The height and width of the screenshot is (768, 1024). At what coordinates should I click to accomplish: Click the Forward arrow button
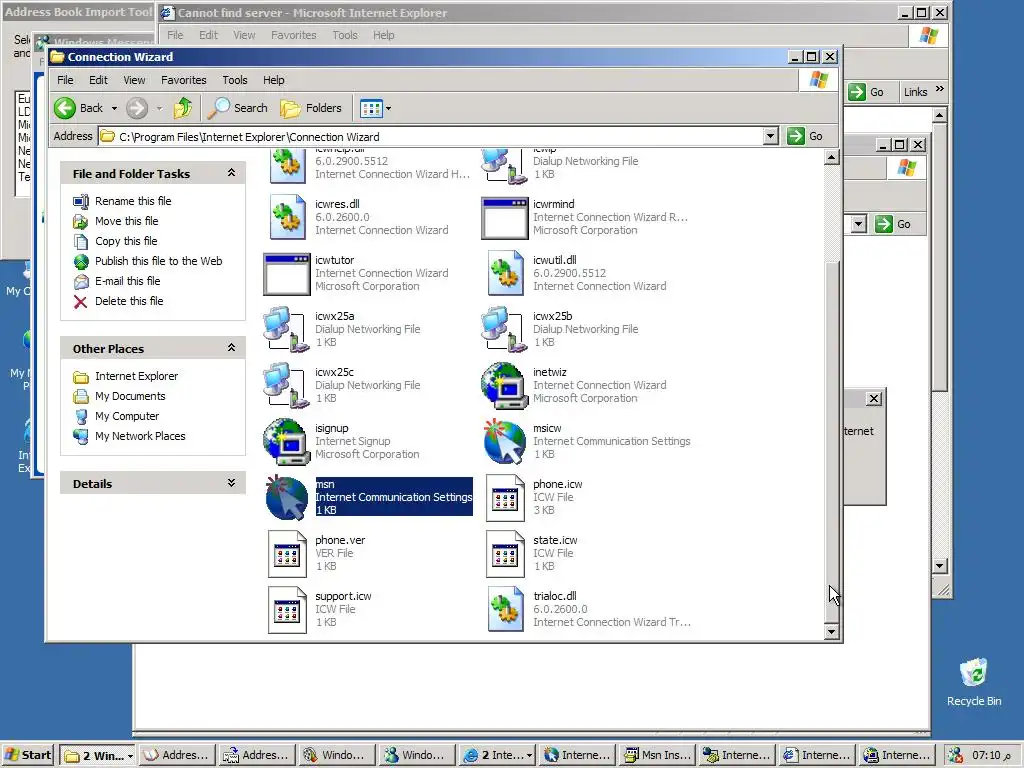[x=136, y=108]
